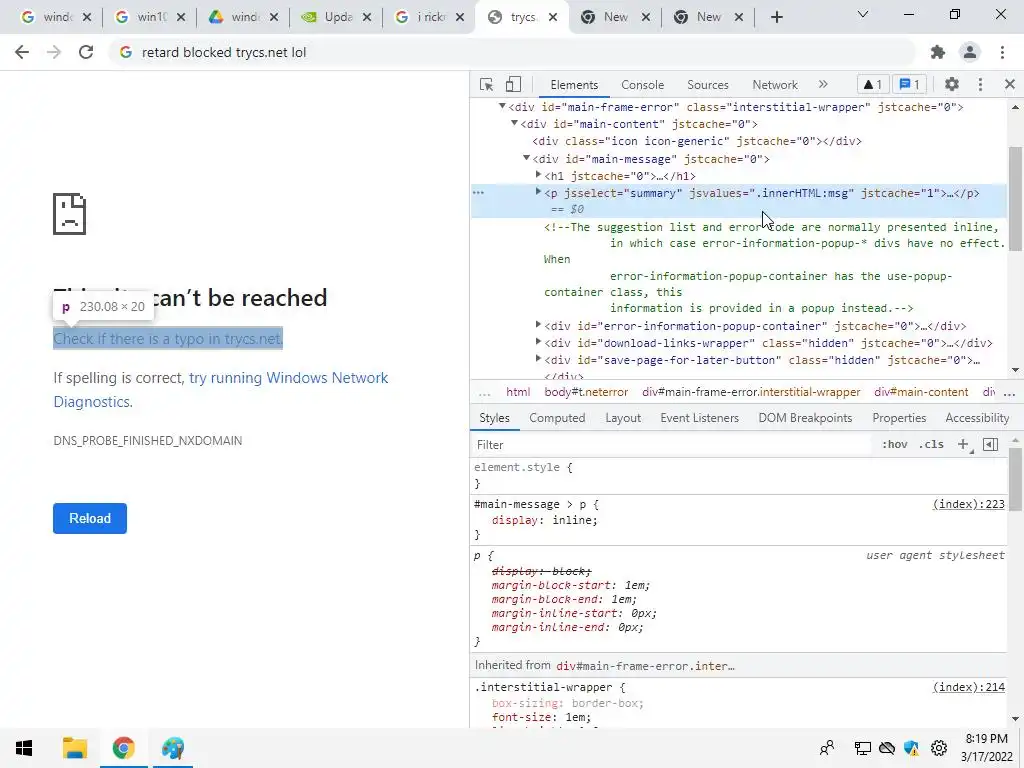This screenshot has width=1024, height=768.
Task: Switch to the Google Drive tab
Action: (244, 18)
